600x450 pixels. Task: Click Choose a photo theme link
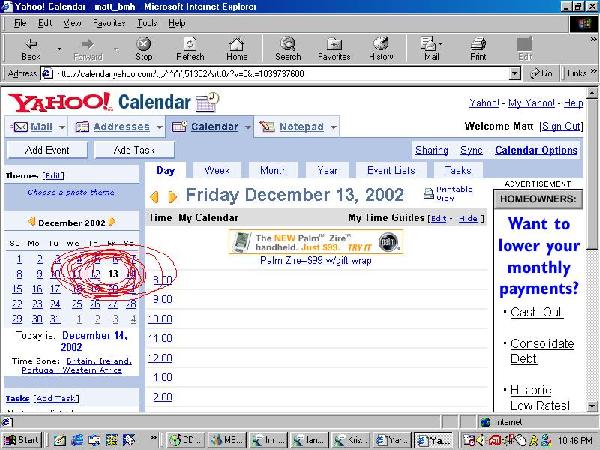click(71, 192)
